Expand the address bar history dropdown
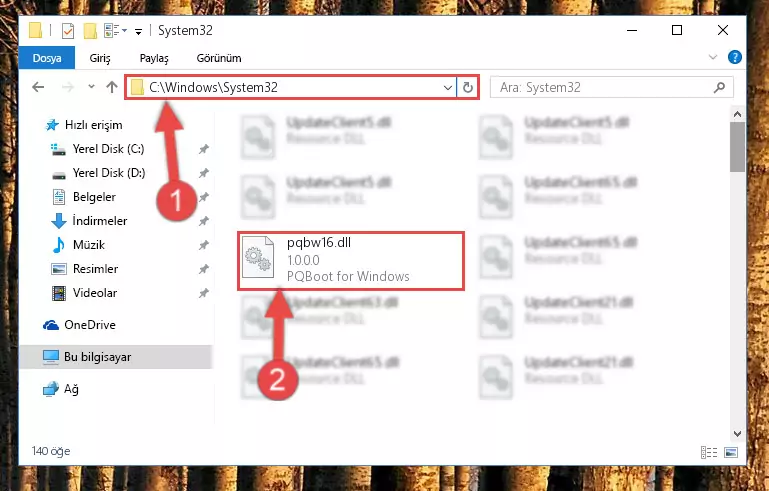769x491 pixels. (x=447, y=88)
